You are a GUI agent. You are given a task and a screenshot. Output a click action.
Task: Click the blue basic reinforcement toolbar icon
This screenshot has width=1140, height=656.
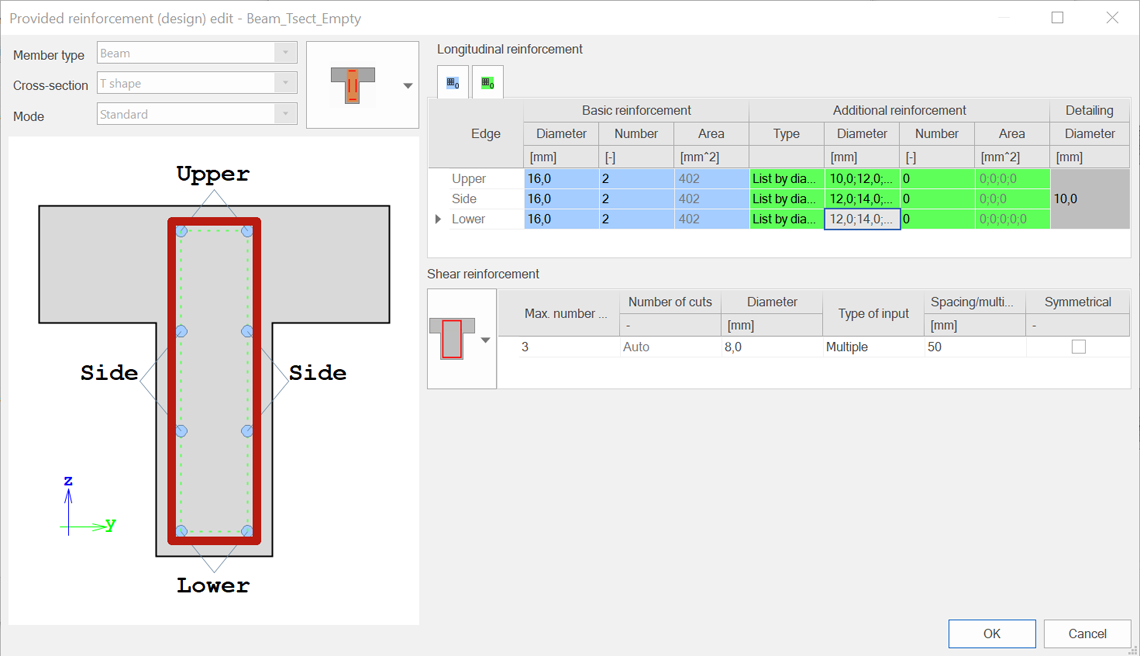pos(452,82)
